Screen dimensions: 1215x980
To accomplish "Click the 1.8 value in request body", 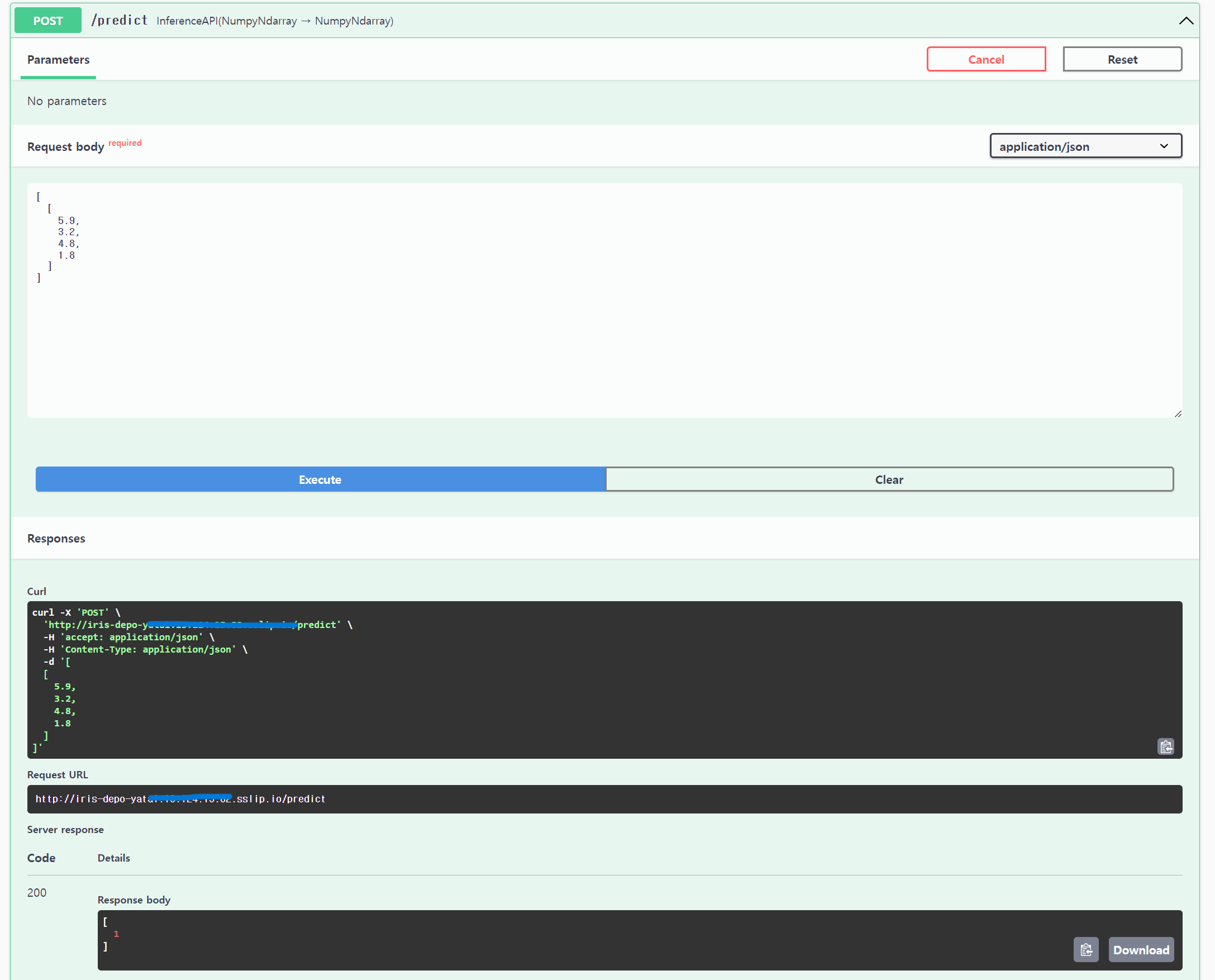I will [x=66, y=255].
